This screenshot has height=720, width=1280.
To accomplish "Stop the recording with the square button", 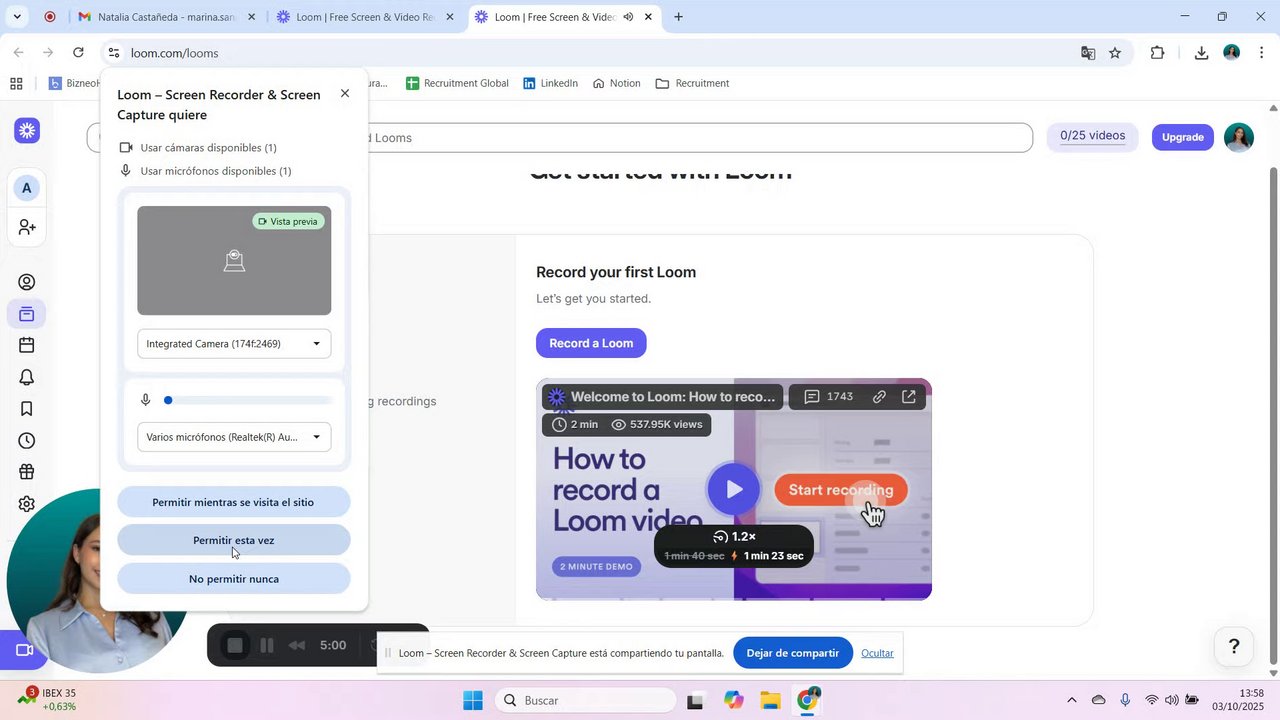I will pyautogui.click(x=235, y=646).
